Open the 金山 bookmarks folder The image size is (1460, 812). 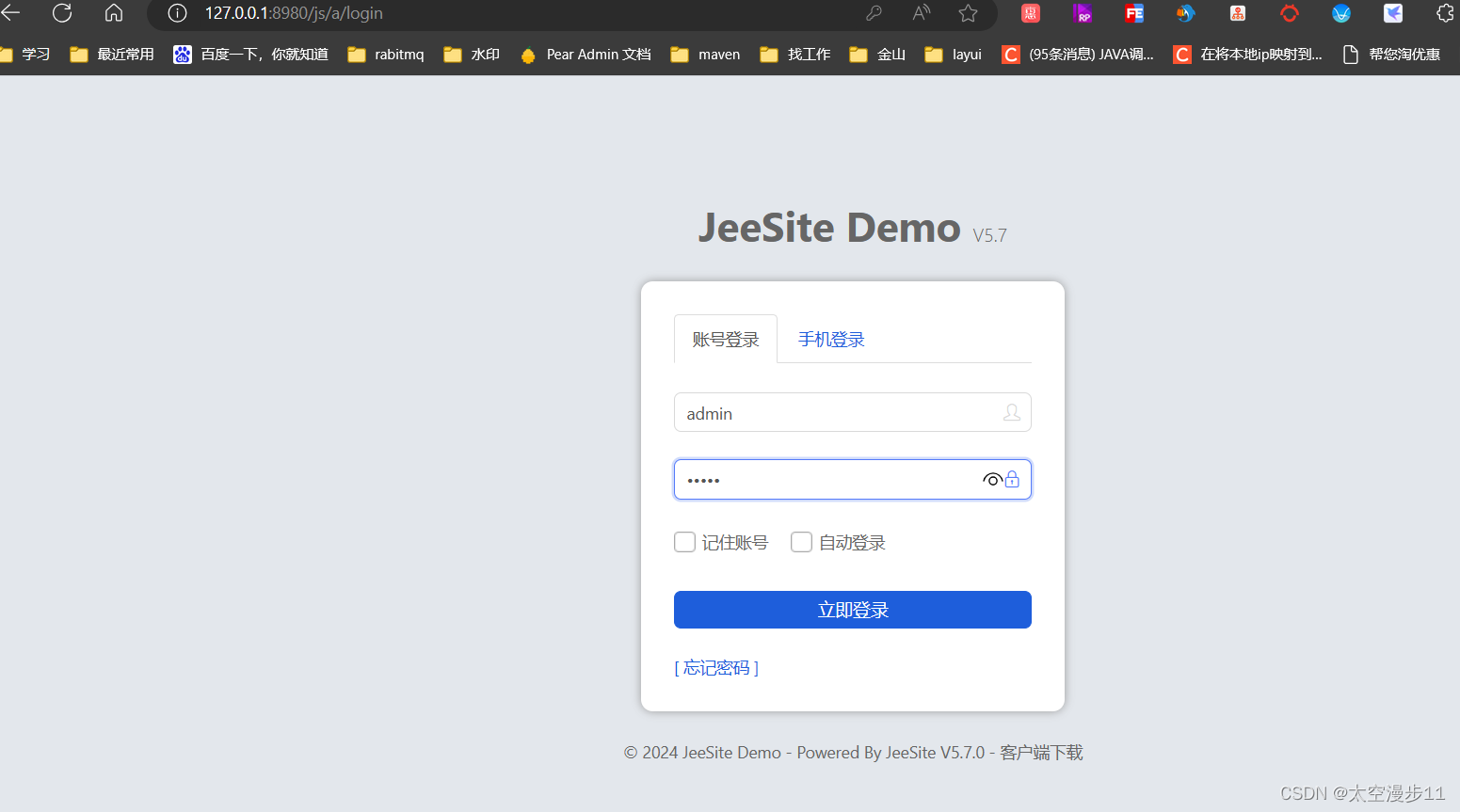tap(877, 55)
